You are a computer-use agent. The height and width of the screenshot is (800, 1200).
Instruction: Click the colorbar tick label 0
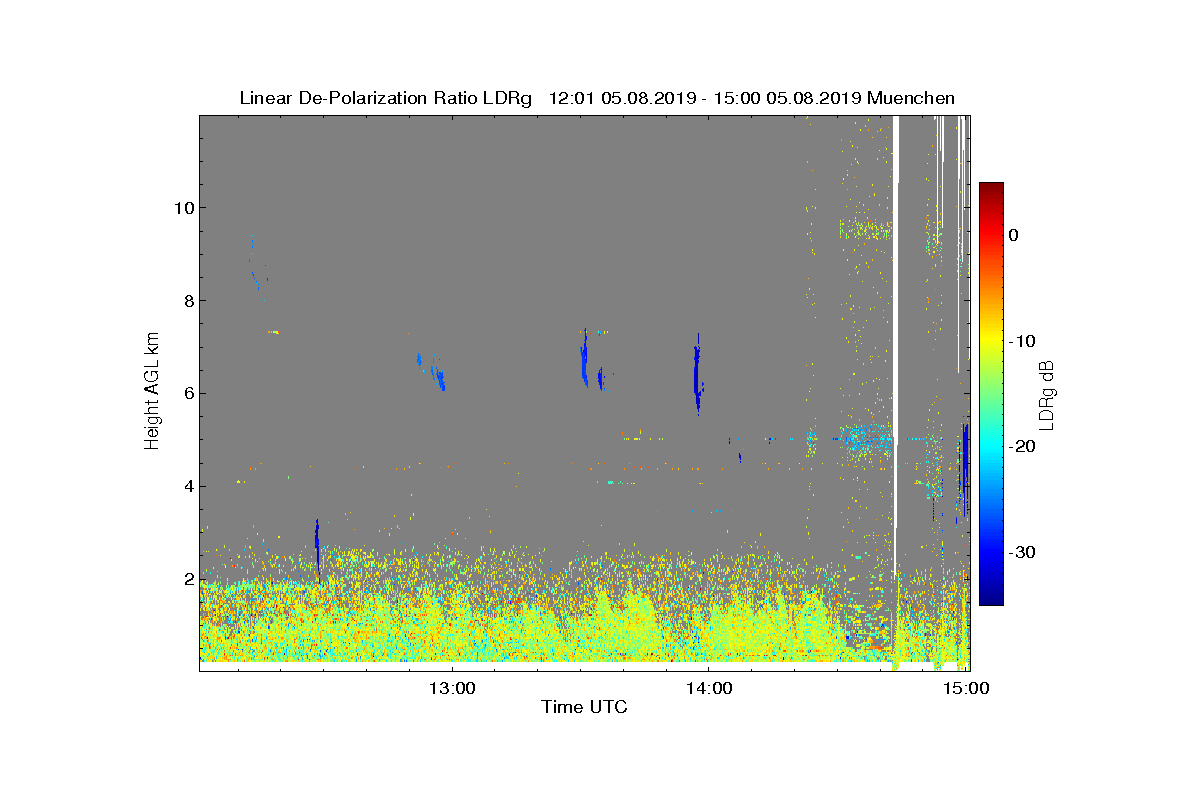(1014, 235)
